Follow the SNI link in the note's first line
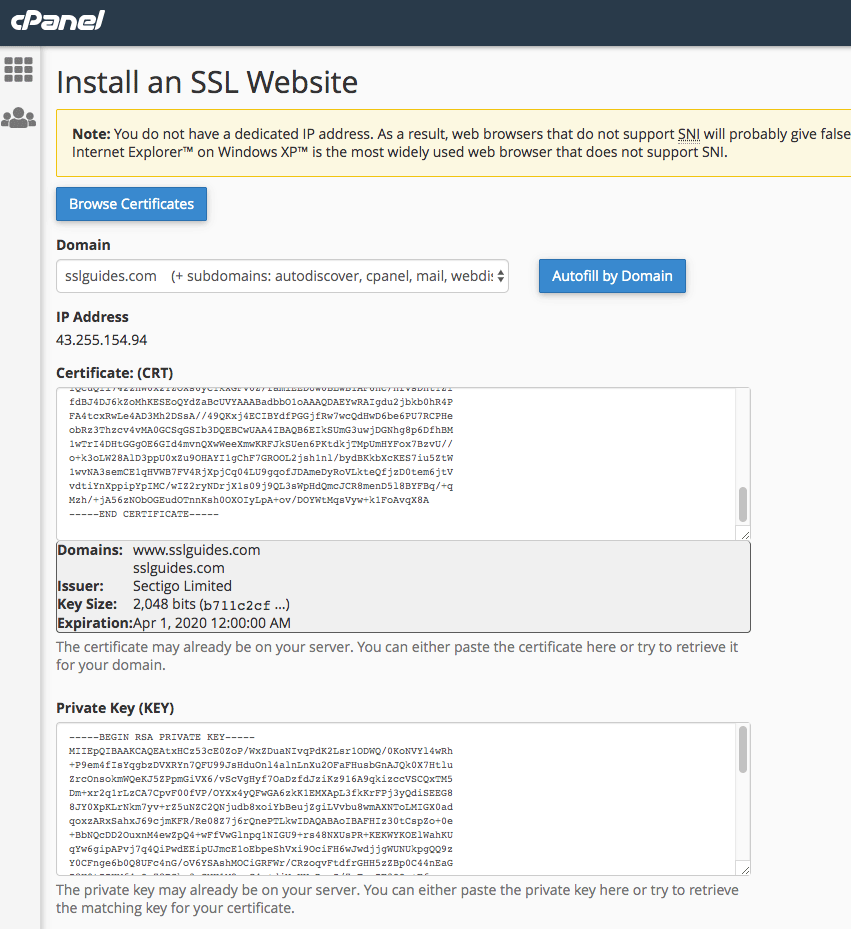Viewport: 851px width, 929px height. [690, 132]
